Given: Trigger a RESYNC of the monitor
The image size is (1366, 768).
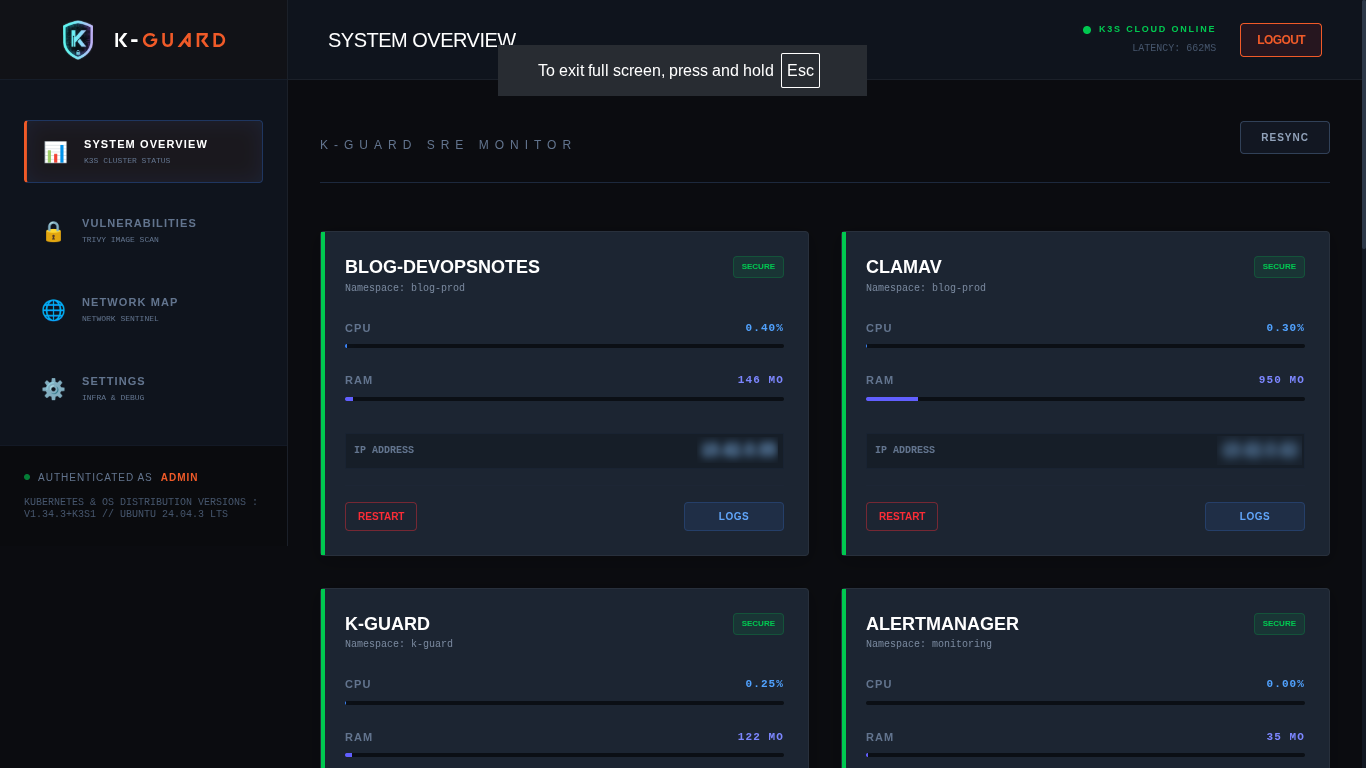Looking at the screenshot, I should click(x=1284, y=137).
